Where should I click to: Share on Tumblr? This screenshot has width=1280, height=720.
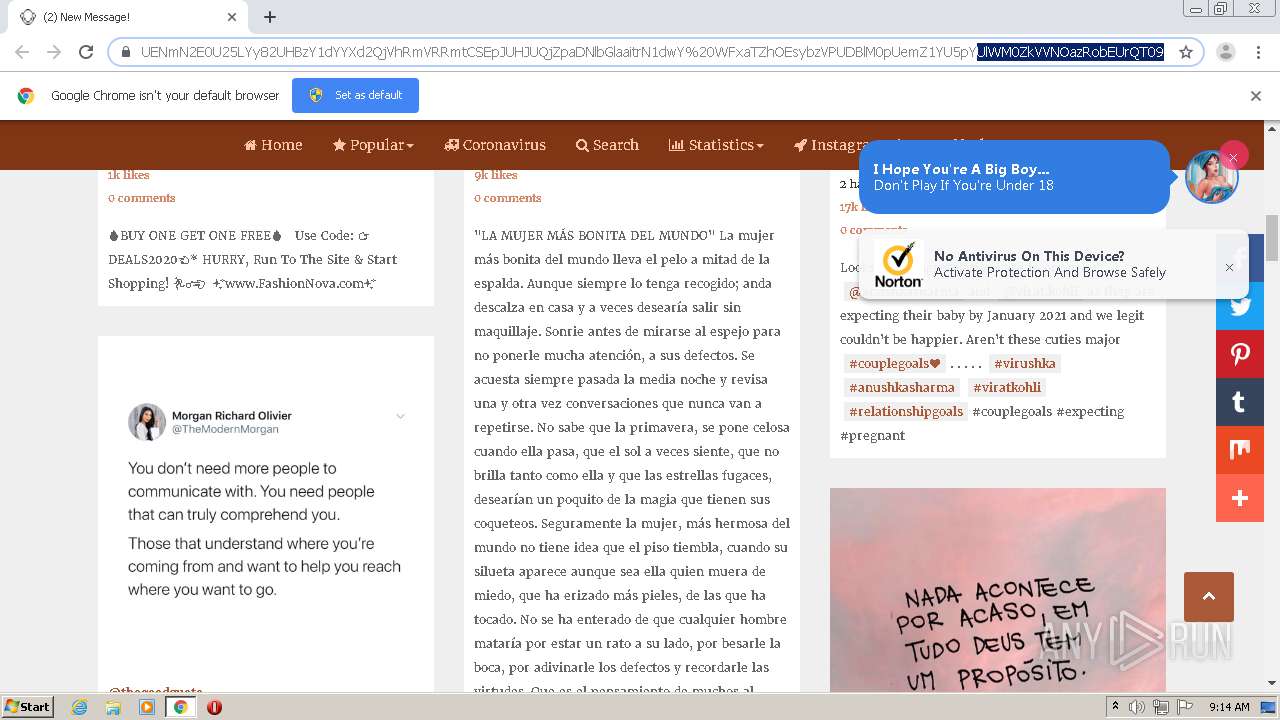pos(1240,402)
